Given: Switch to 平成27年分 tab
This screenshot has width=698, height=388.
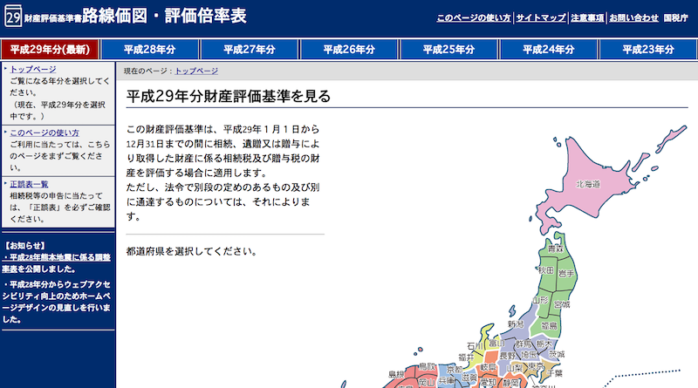Looking at the screenshot, I should coord(249,49).
